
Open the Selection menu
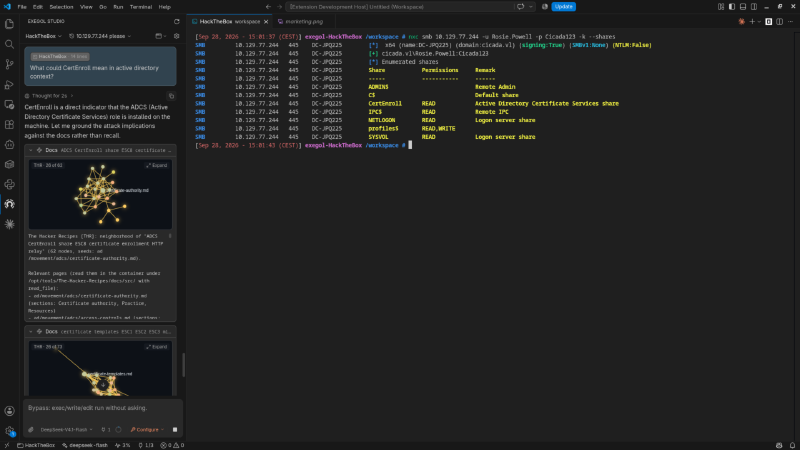(61, 7)
